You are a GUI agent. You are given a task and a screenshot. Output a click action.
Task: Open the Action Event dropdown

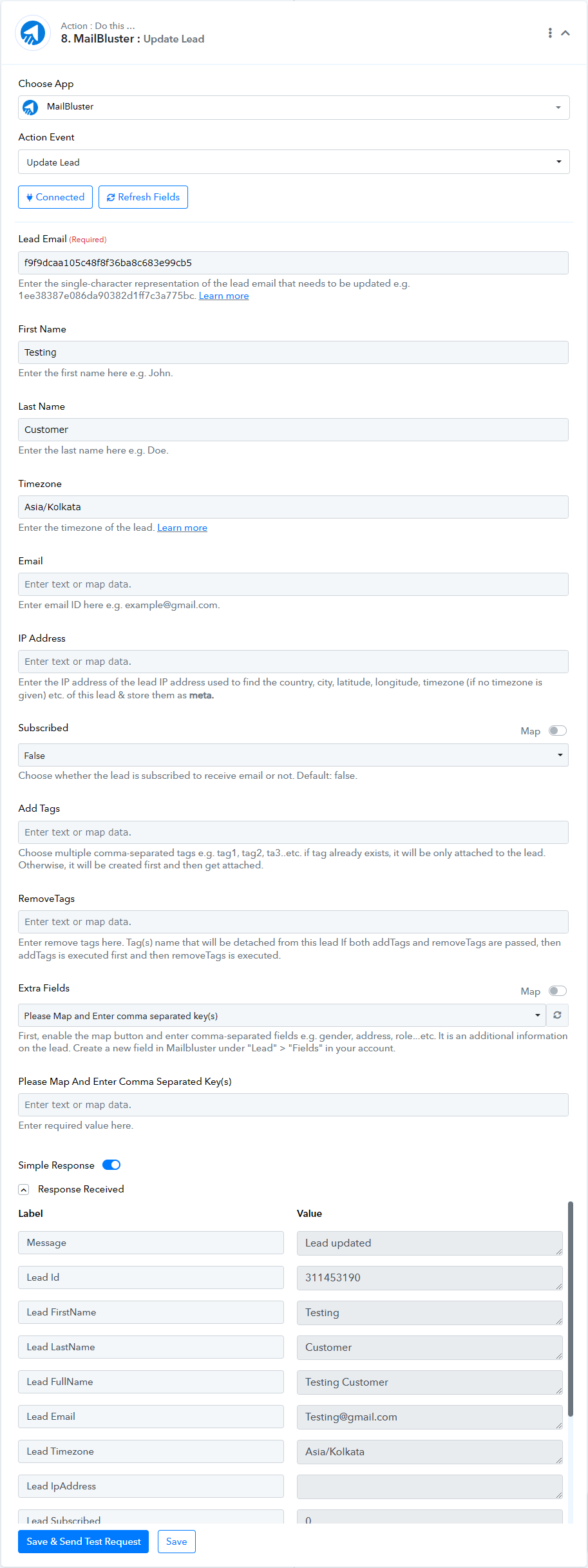click(294, 162)
